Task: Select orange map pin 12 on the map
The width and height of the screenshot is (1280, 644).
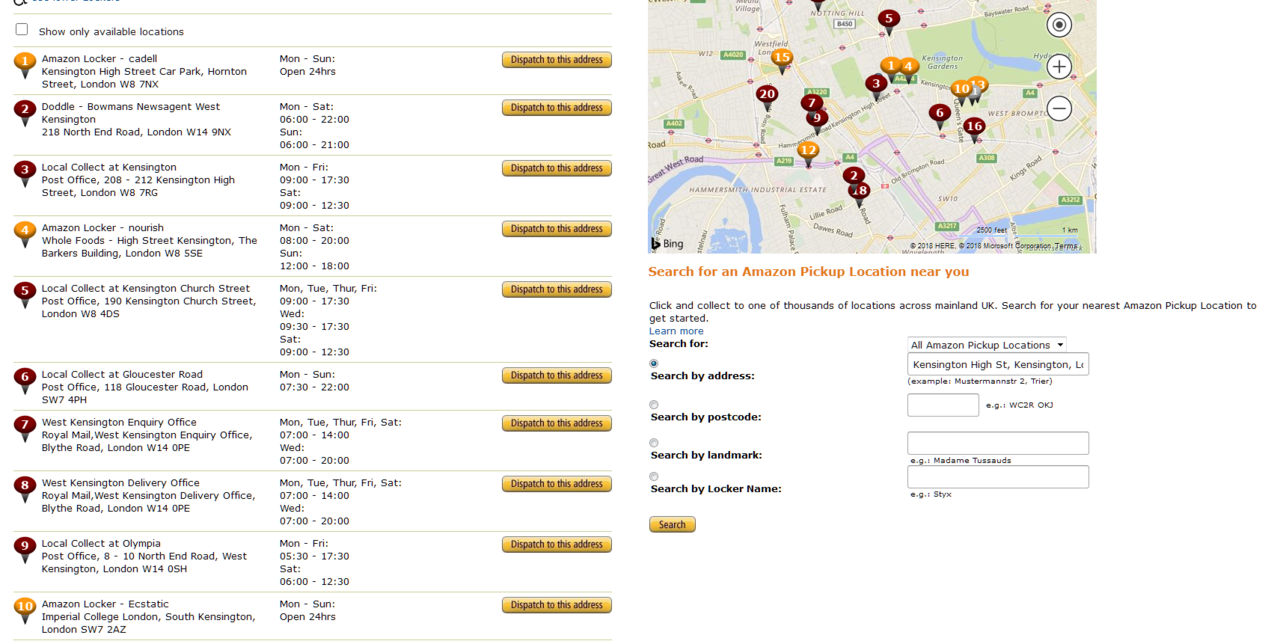Action: [x=808, y=153]
